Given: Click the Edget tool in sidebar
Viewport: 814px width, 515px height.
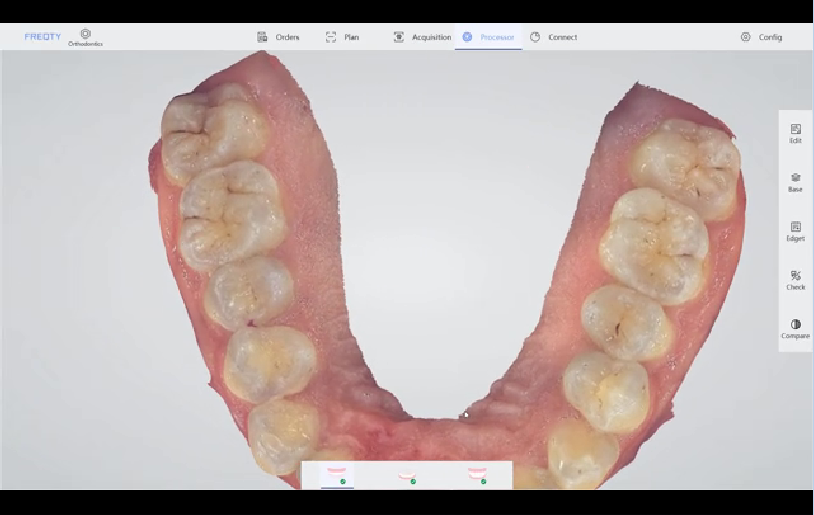Looking at the screenshot, I should point(795,231).
